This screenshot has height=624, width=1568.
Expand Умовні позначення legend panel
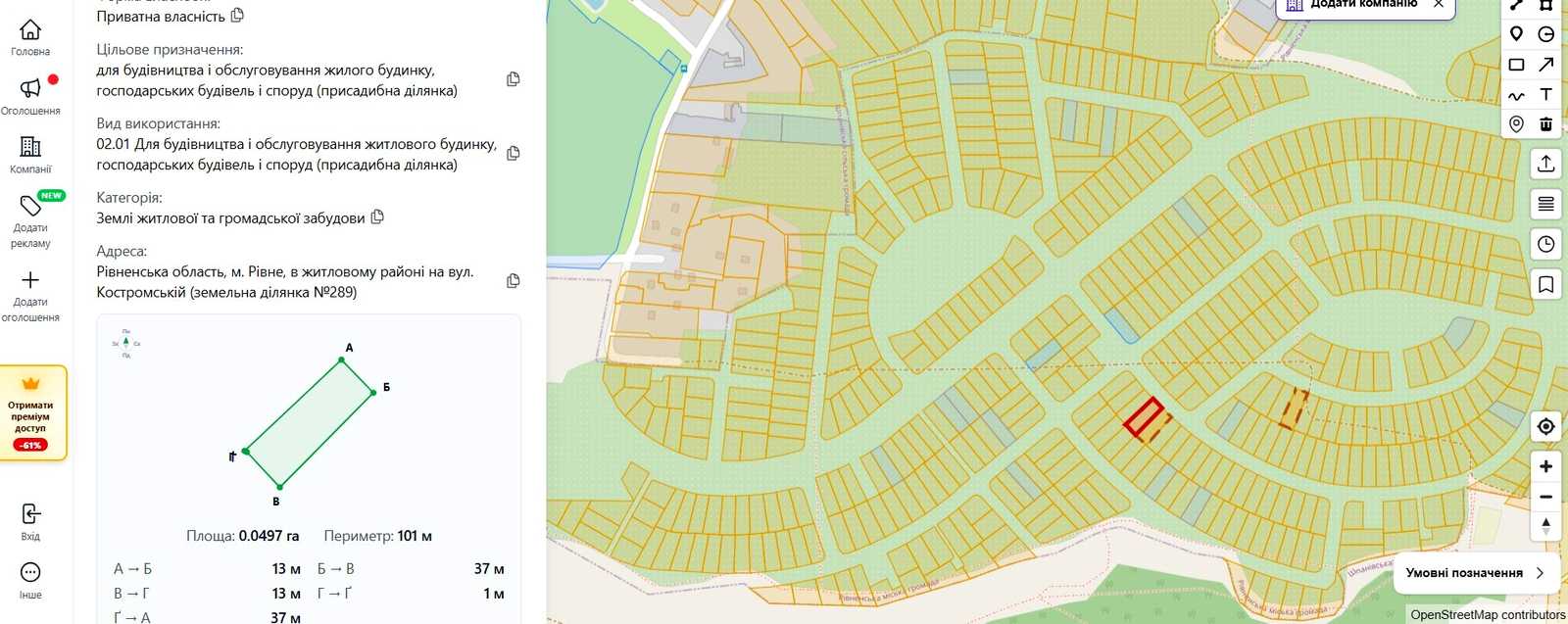point(1475,573)
